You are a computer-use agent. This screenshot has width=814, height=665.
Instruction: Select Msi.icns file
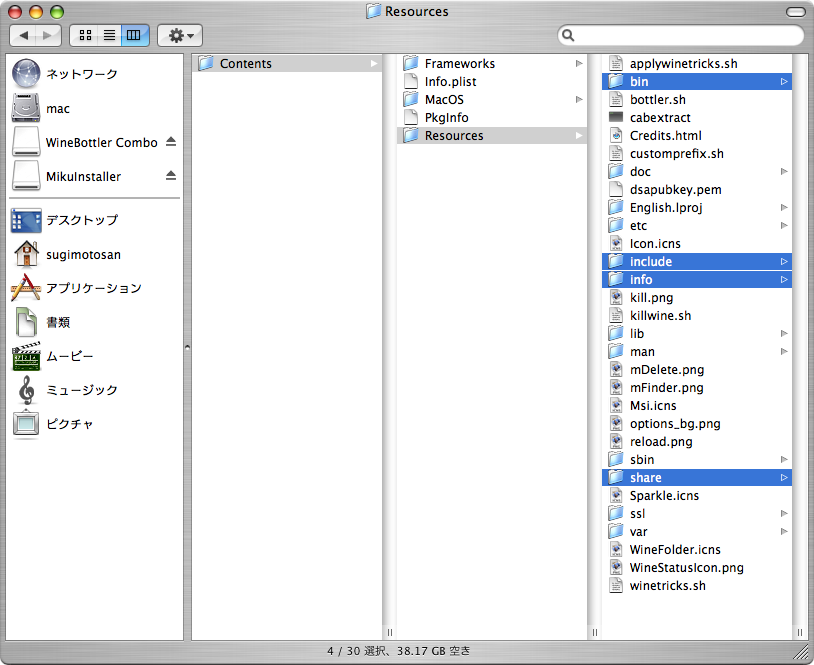click(x=697, y=405)
